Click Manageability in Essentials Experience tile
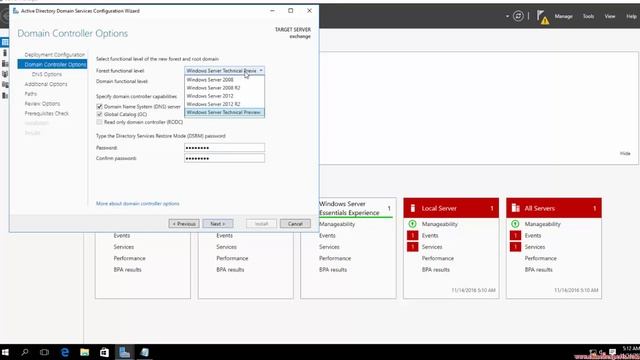Screen dimensions: 640x360 [x=337, y=224]
